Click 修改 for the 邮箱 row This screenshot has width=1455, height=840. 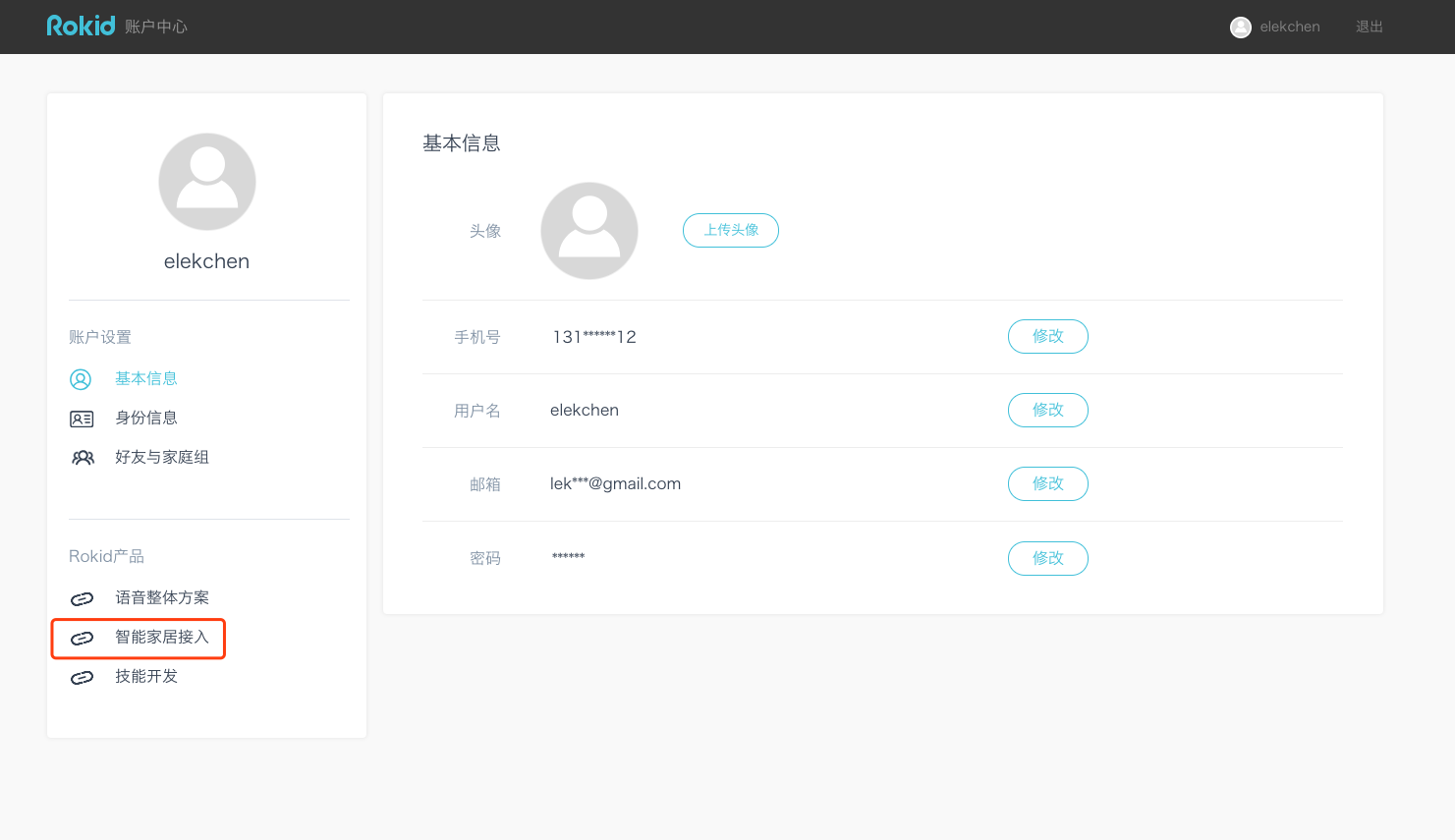click(1048, 483)
